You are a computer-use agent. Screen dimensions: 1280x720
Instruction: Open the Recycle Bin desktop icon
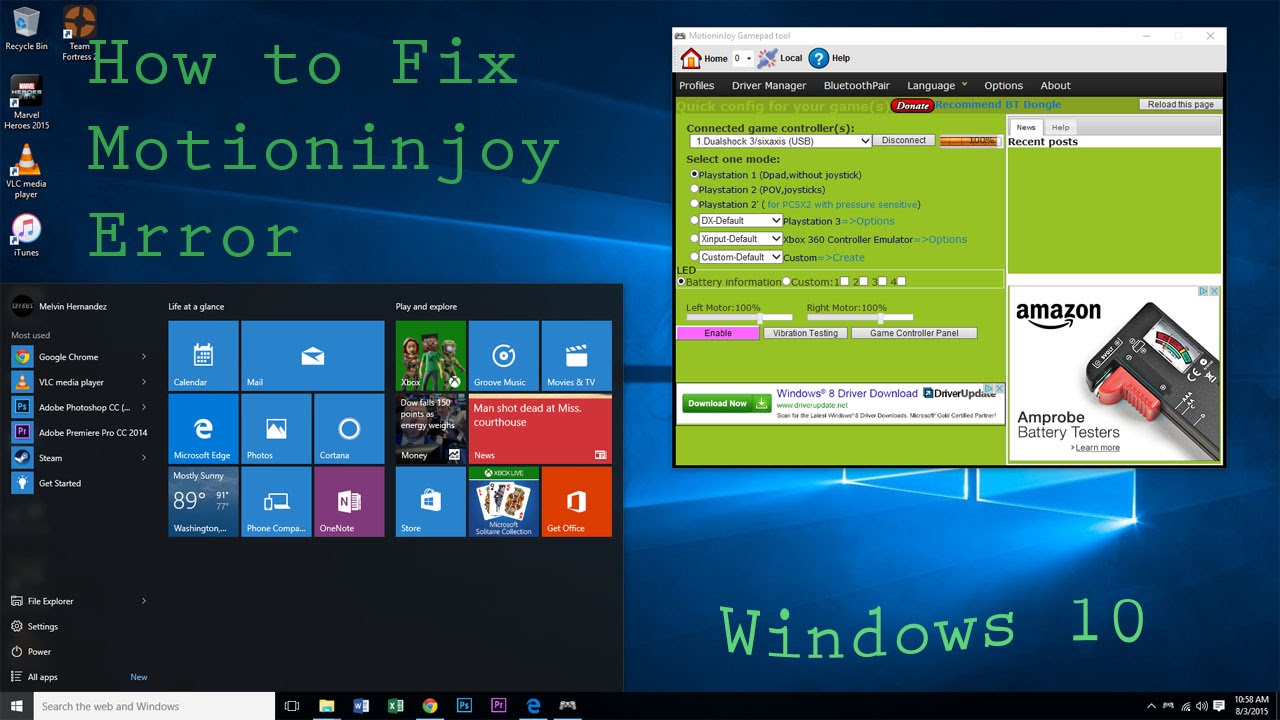[x=26, y=28]
